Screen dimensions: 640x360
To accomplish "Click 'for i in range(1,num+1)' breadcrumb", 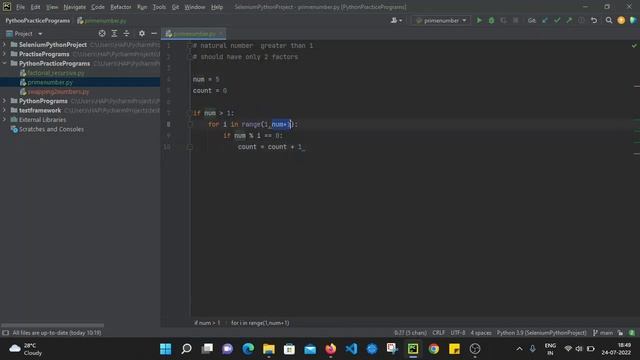I will tap(260, 323).
